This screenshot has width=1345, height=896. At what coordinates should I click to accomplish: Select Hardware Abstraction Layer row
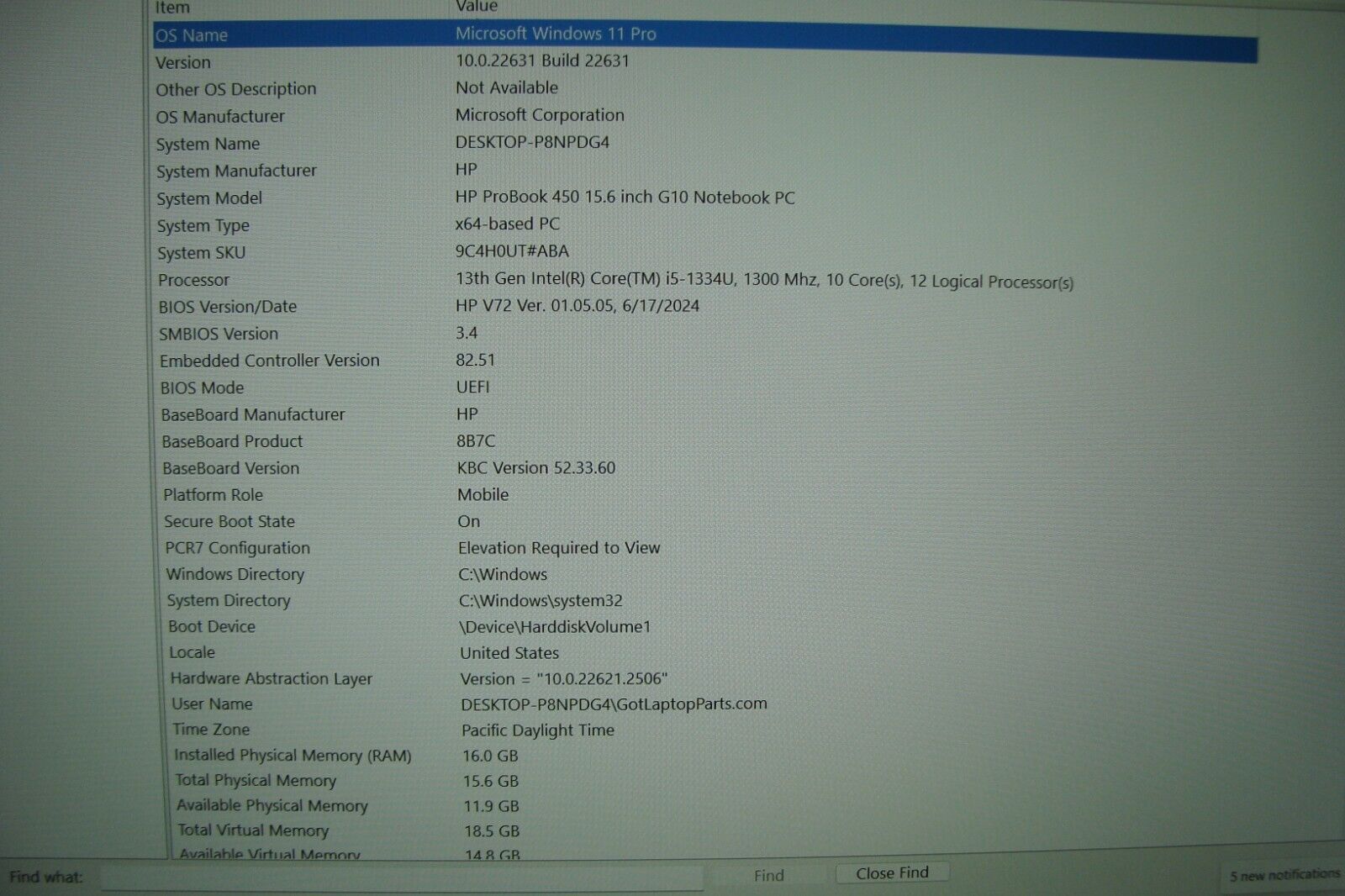271,679
